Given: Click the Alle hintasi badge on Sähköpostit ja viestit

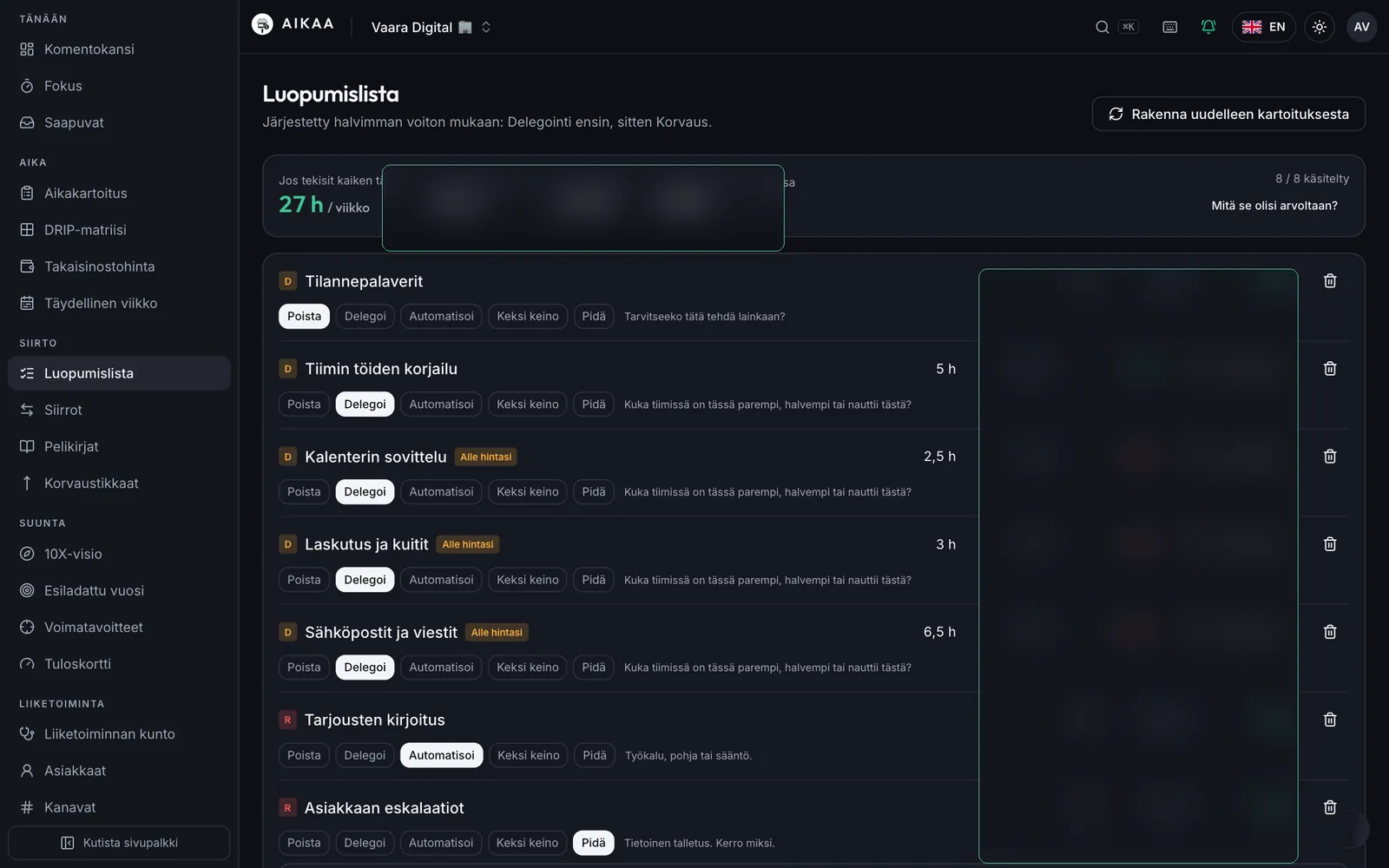Looking at the screenshot, I should pyautogui.click(x=497, y=633).
